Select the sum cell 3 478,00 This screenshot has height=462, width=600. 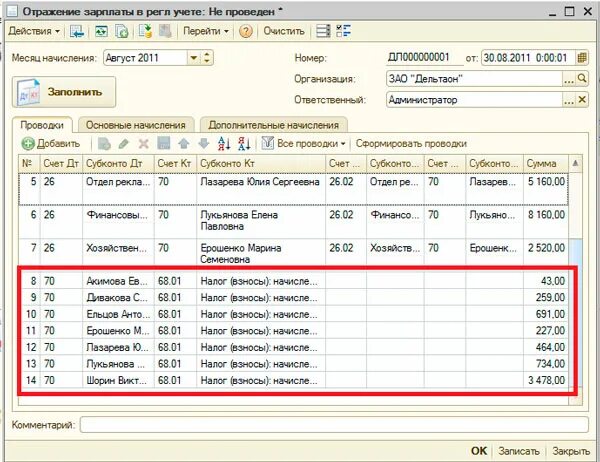pyautogui.click(x=546, y=380)
